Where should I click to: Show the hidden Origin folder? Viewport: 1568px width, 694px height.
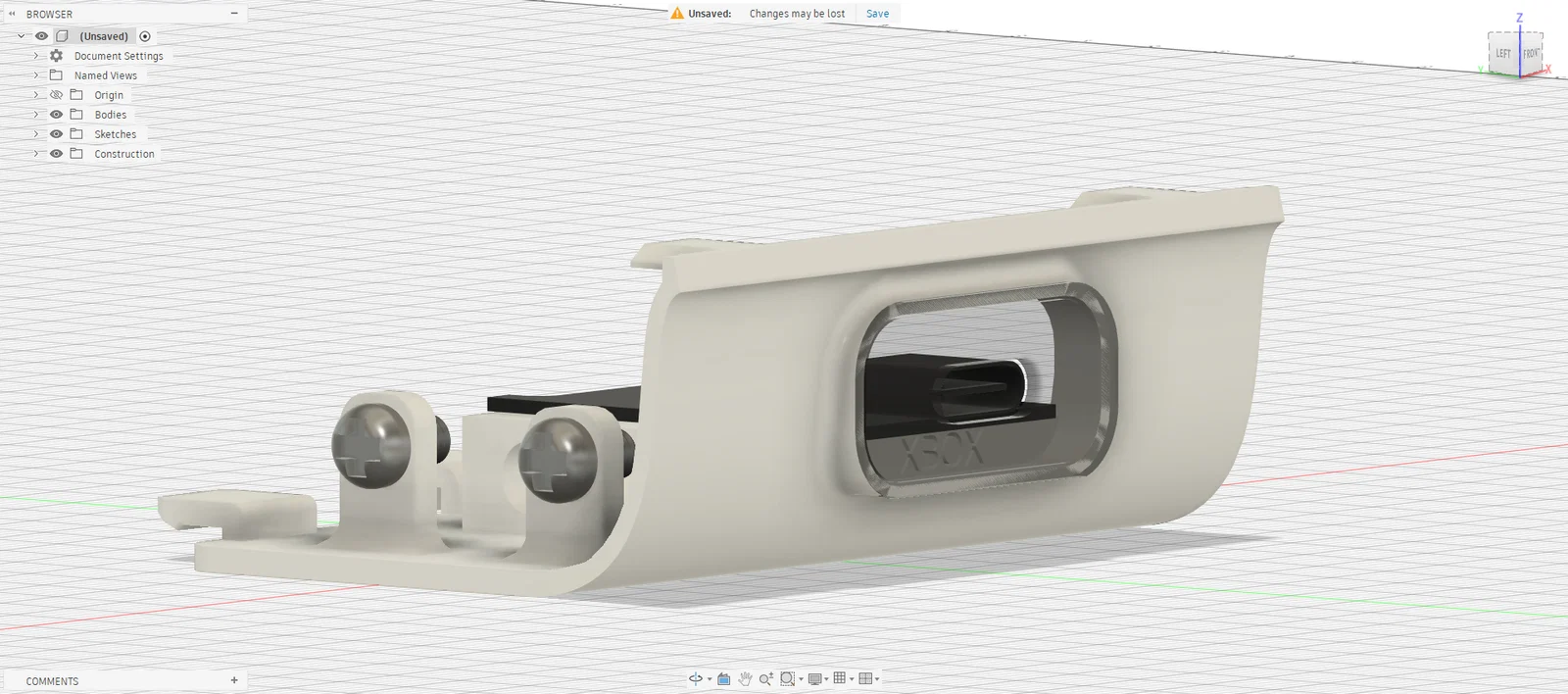click(56, 95)
